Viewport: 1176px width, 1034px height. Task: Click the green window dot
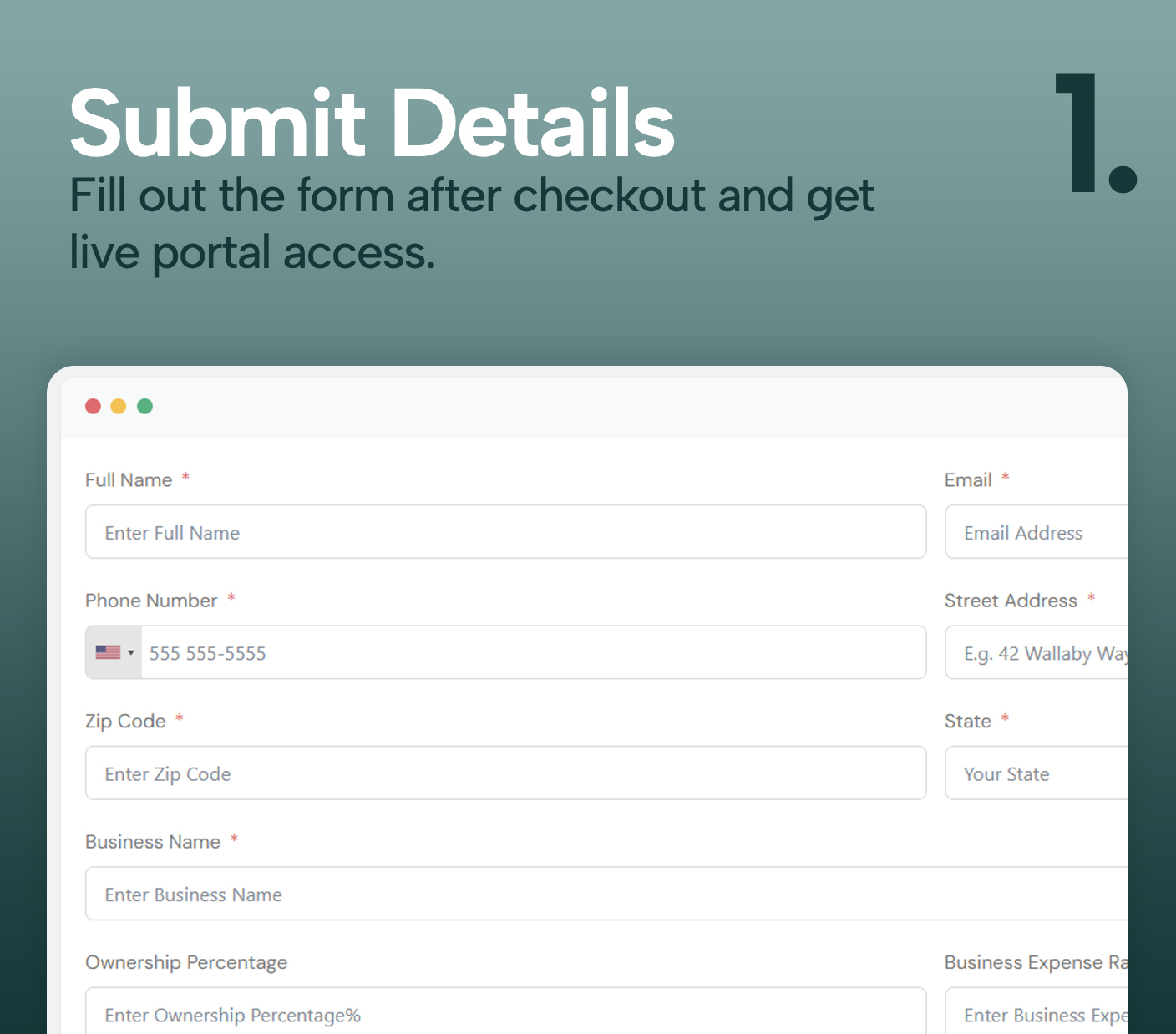coord(144,406)
